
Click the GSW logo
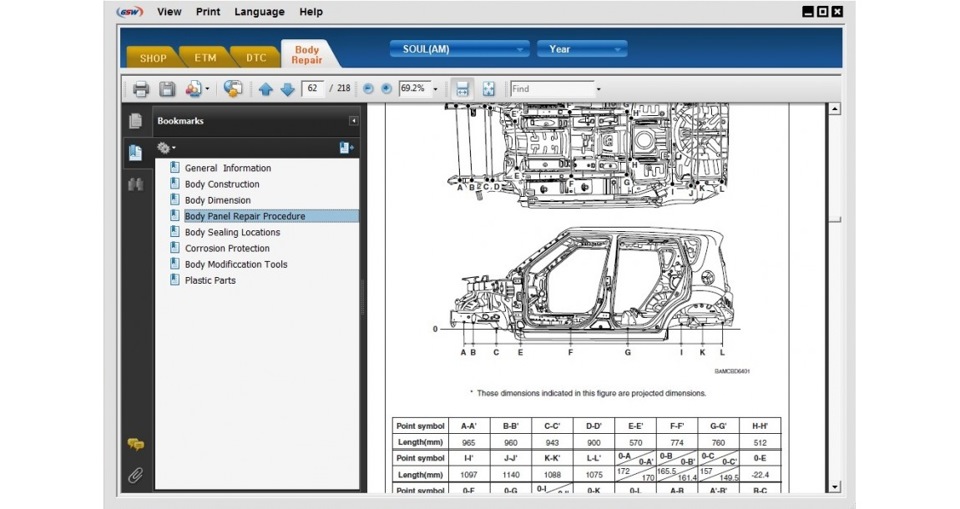130,12
